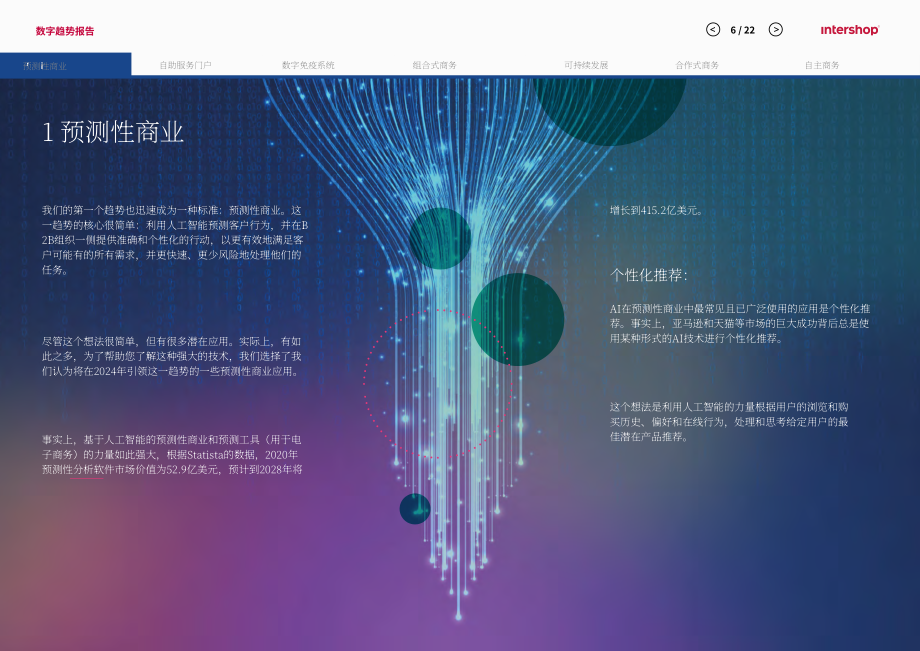Click paragraph starting 尽管这个想法很简单
Viewport: 920px width, 651px height.
(172, 356)
